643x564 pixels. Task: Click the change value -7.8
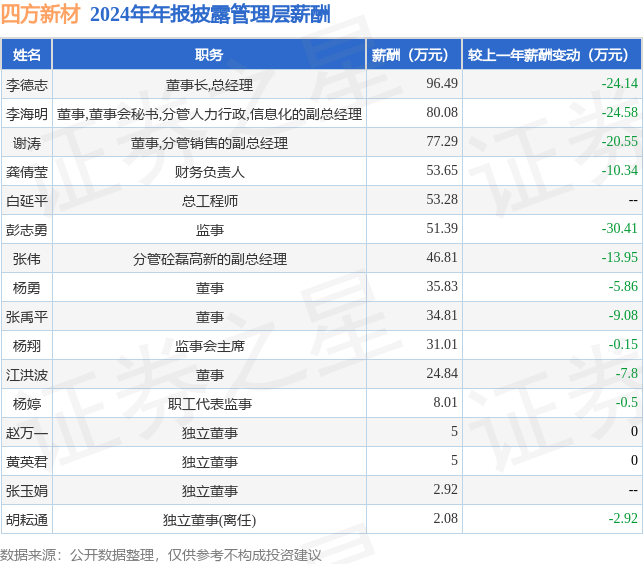click(x=627, y=374)
